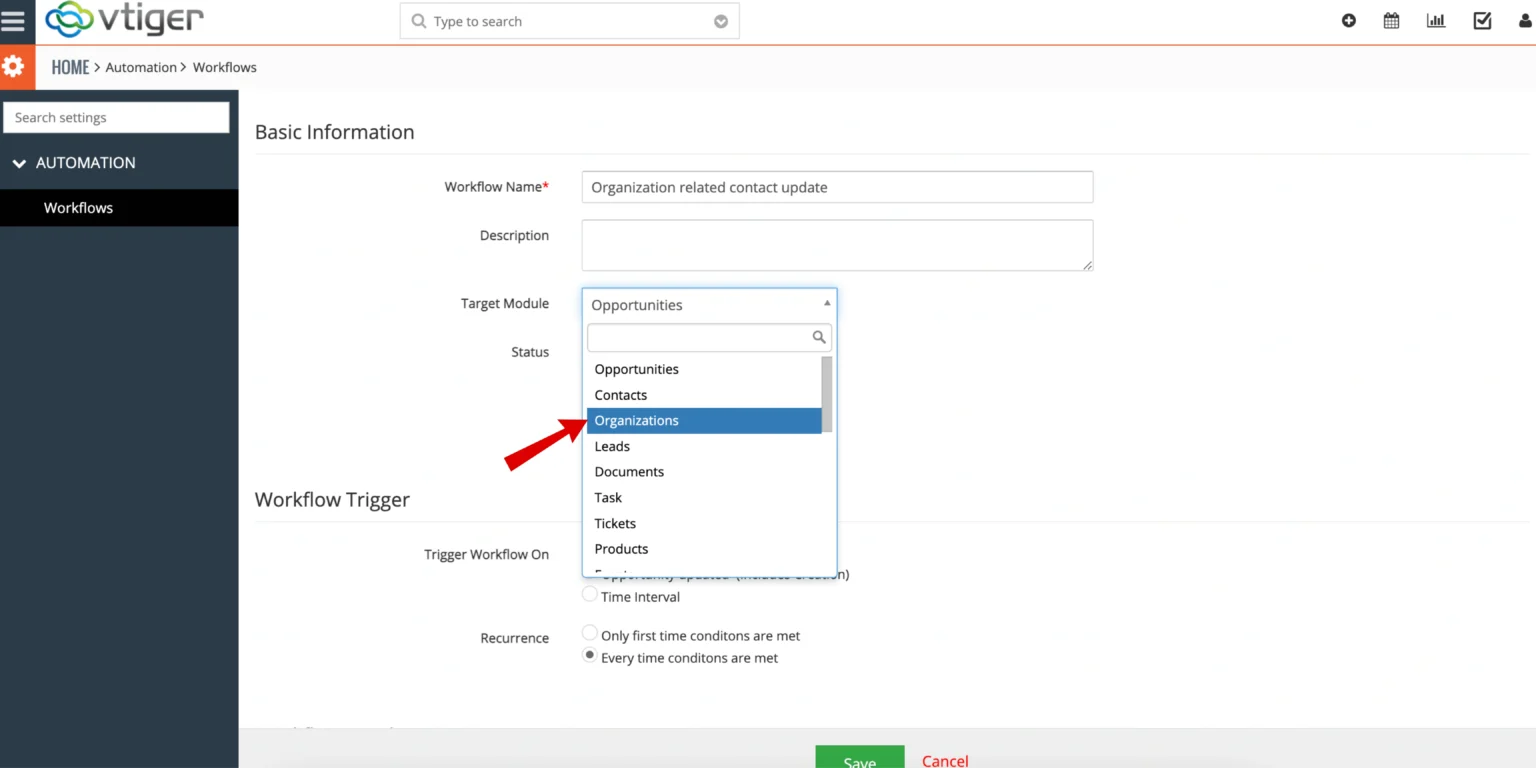
Task: Open the hamburger menu icon
Action: (16, 18)
